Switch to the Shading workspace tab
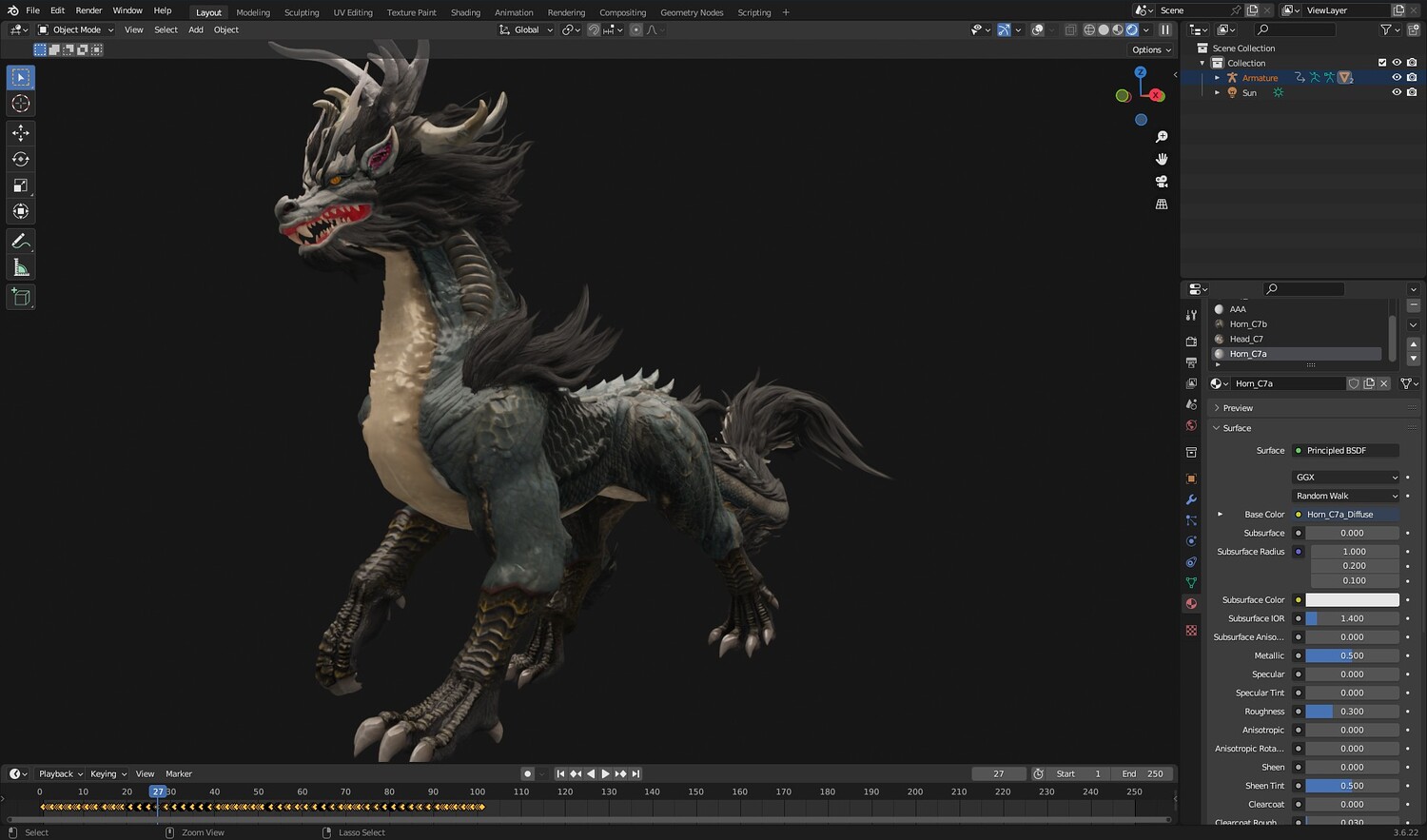 pyautogui.click(x=465, y=12)
